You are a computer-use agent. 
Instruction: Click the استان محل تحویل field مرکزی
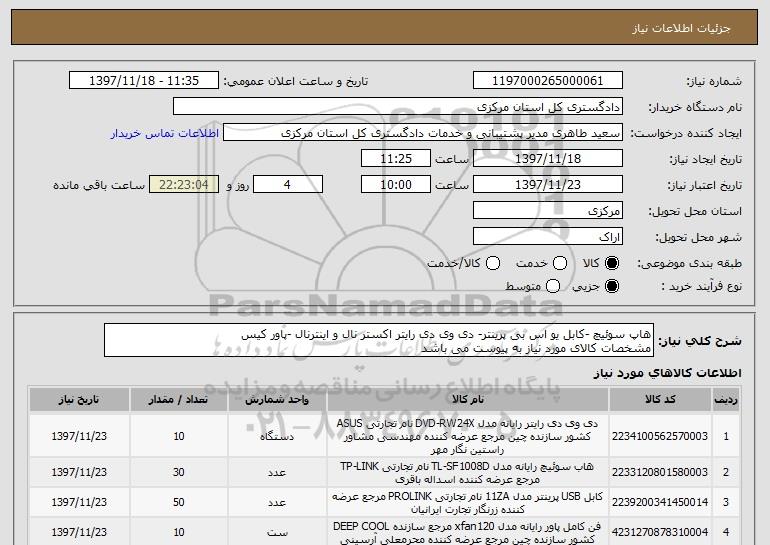coord(548,211)
